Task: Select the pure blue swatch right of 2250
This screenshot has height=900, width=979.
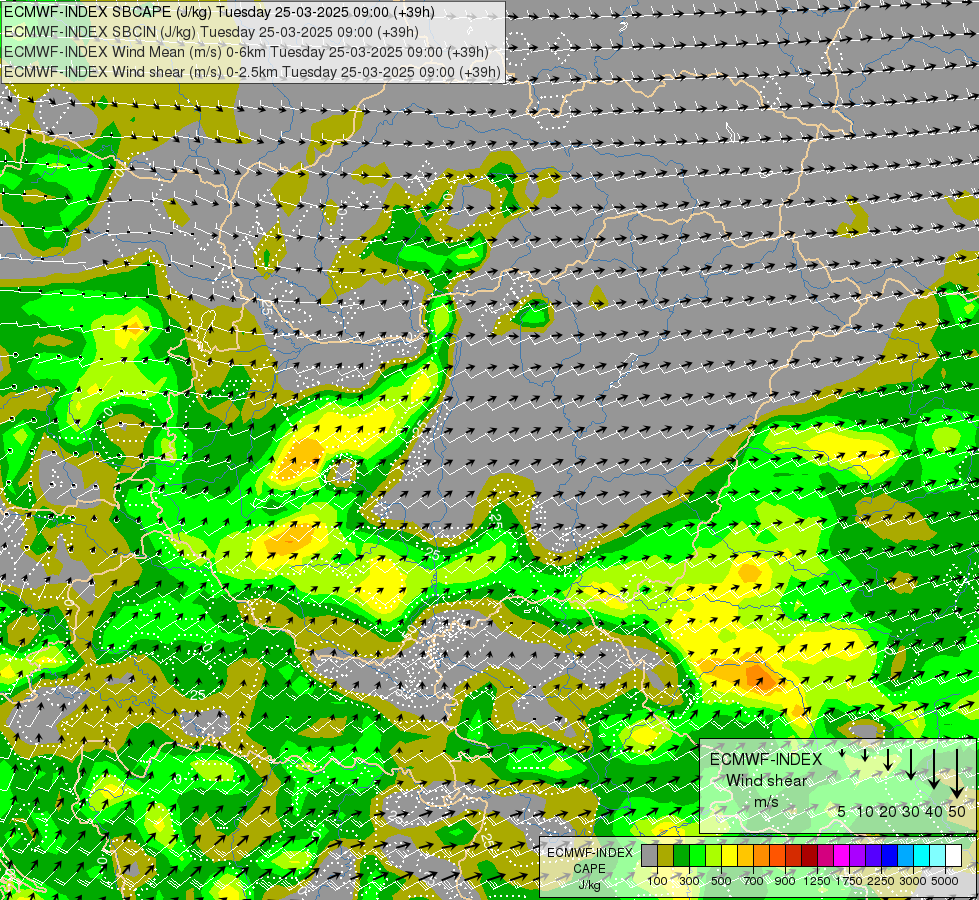Action: click(x=890, y=856)
